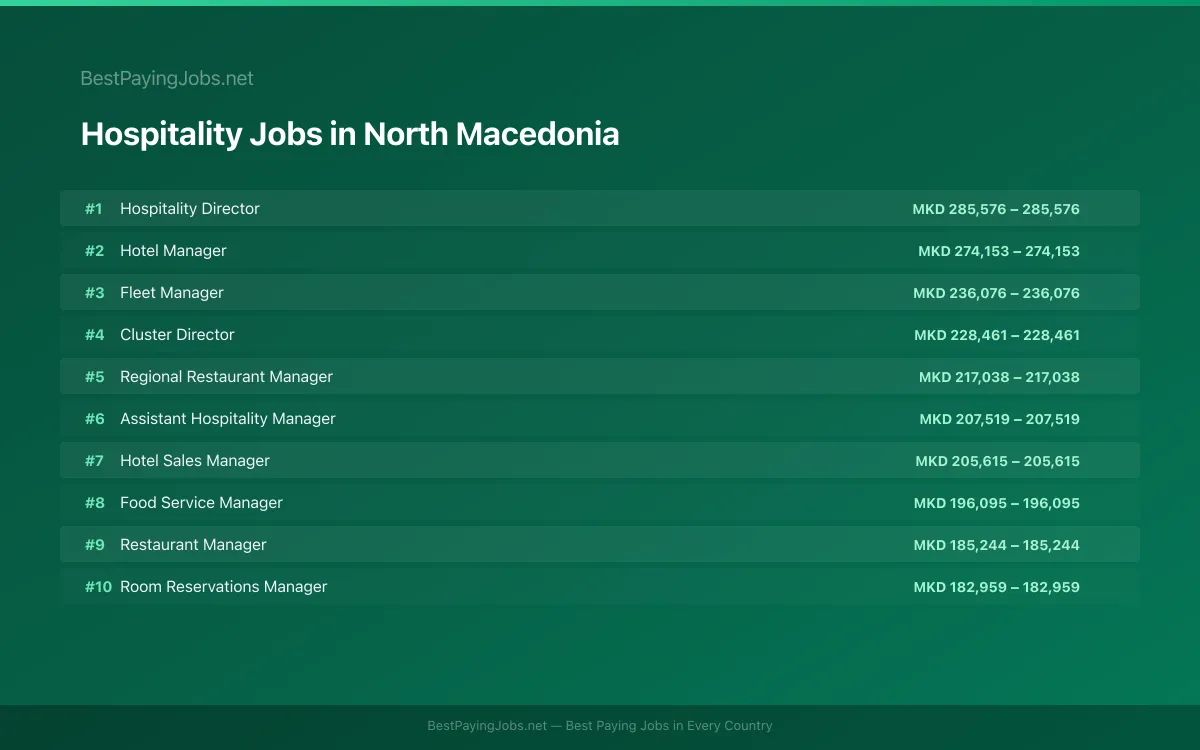Click salary MKD 228,461 – 228,461

pos(997,335)
